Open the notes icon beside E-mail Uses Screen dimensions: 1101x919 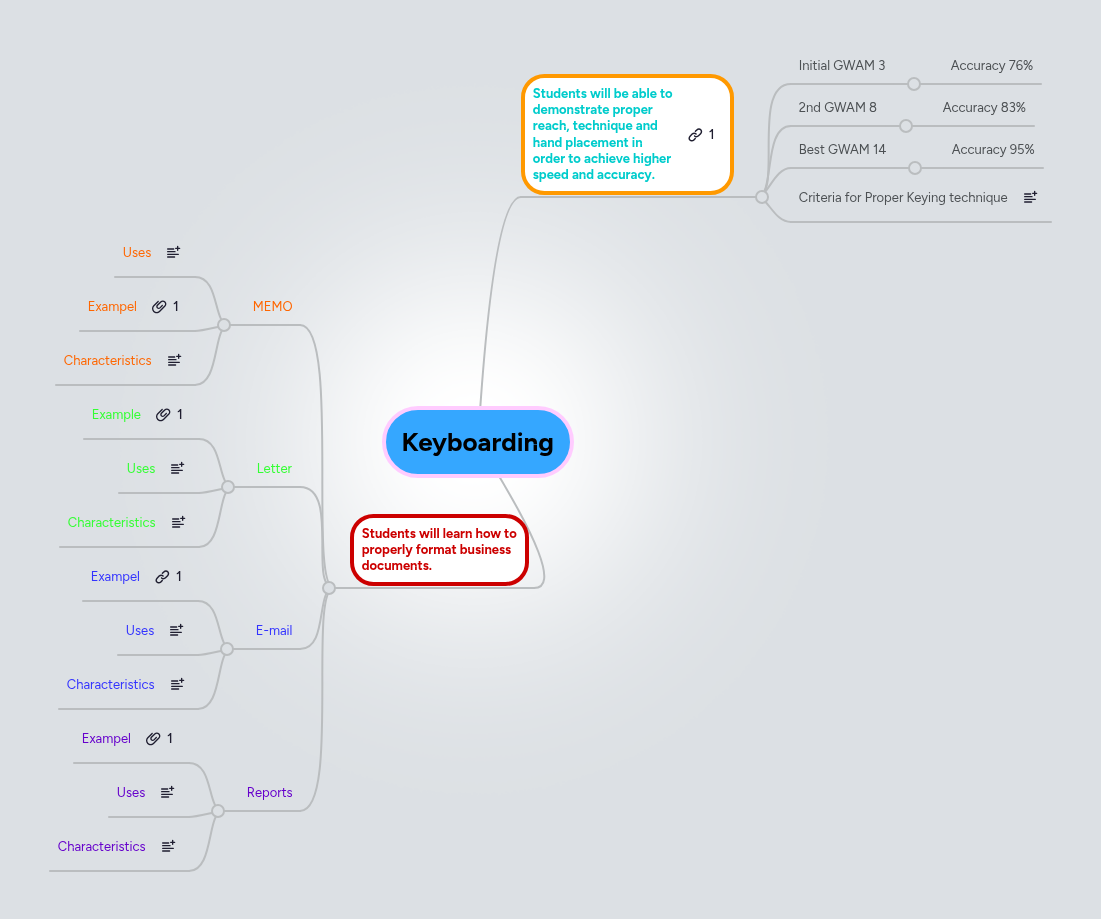176,630
